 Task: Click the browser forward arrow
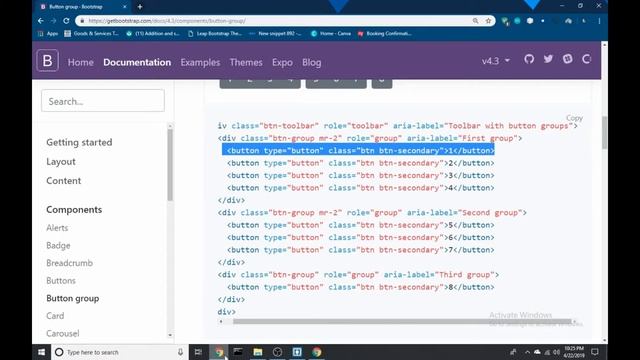(x=53, y=20)
